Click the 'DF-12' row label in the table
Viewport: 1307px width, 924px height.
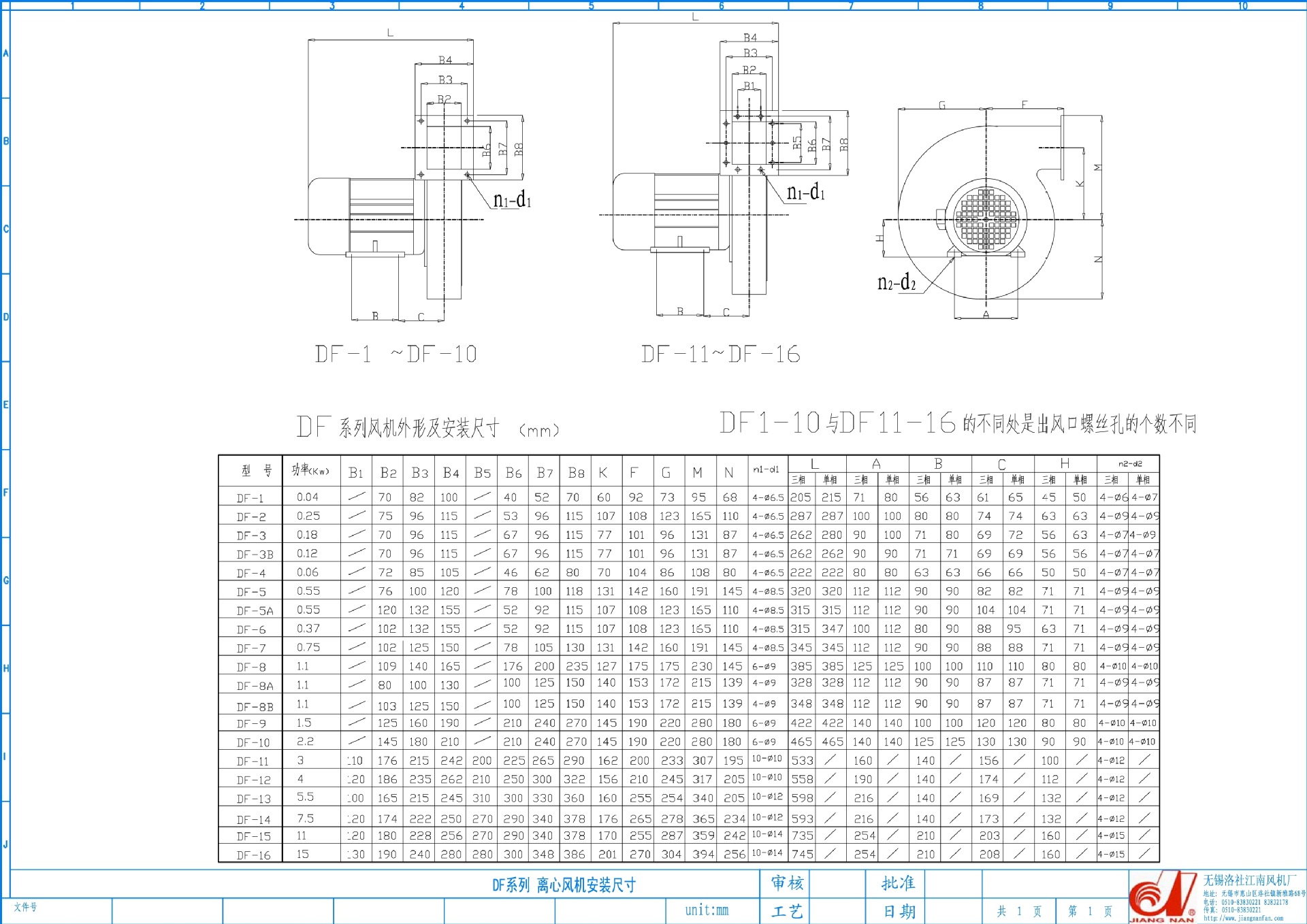[x=253, y=780]
